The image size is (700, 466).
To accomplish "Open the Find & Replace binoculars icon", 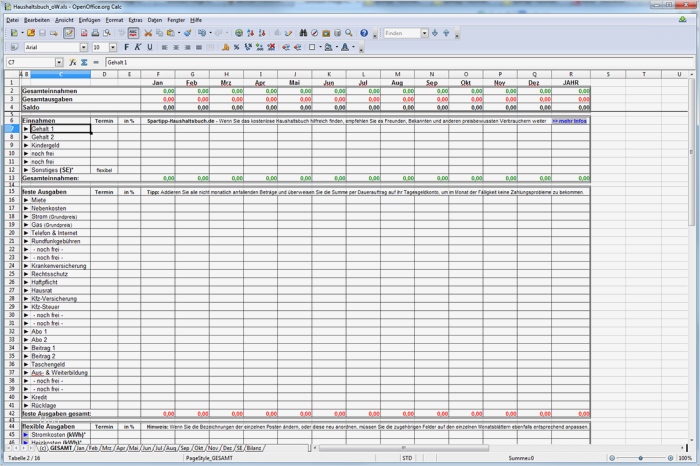I will (303, 33).
